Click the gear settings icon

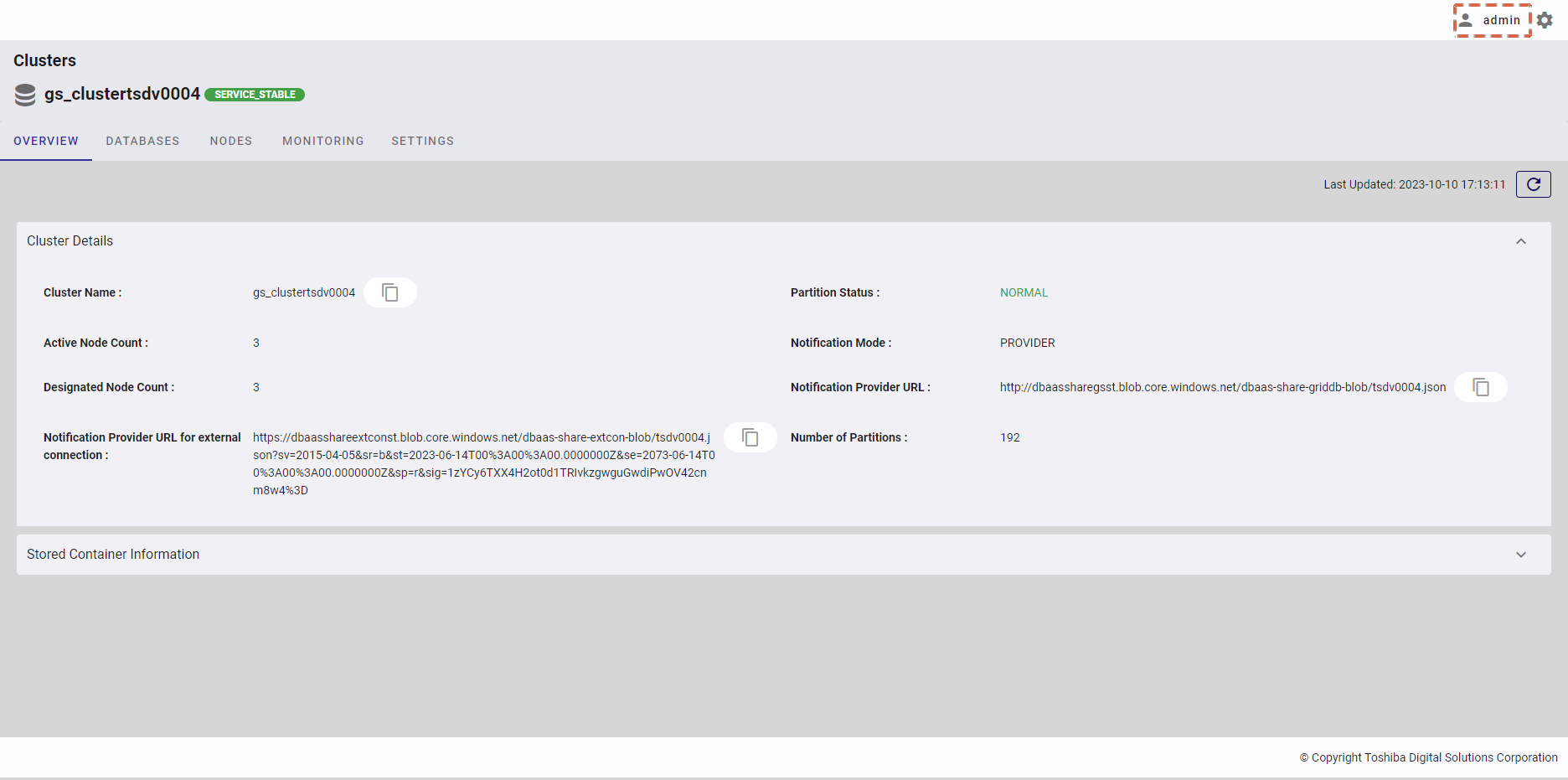1545,20
